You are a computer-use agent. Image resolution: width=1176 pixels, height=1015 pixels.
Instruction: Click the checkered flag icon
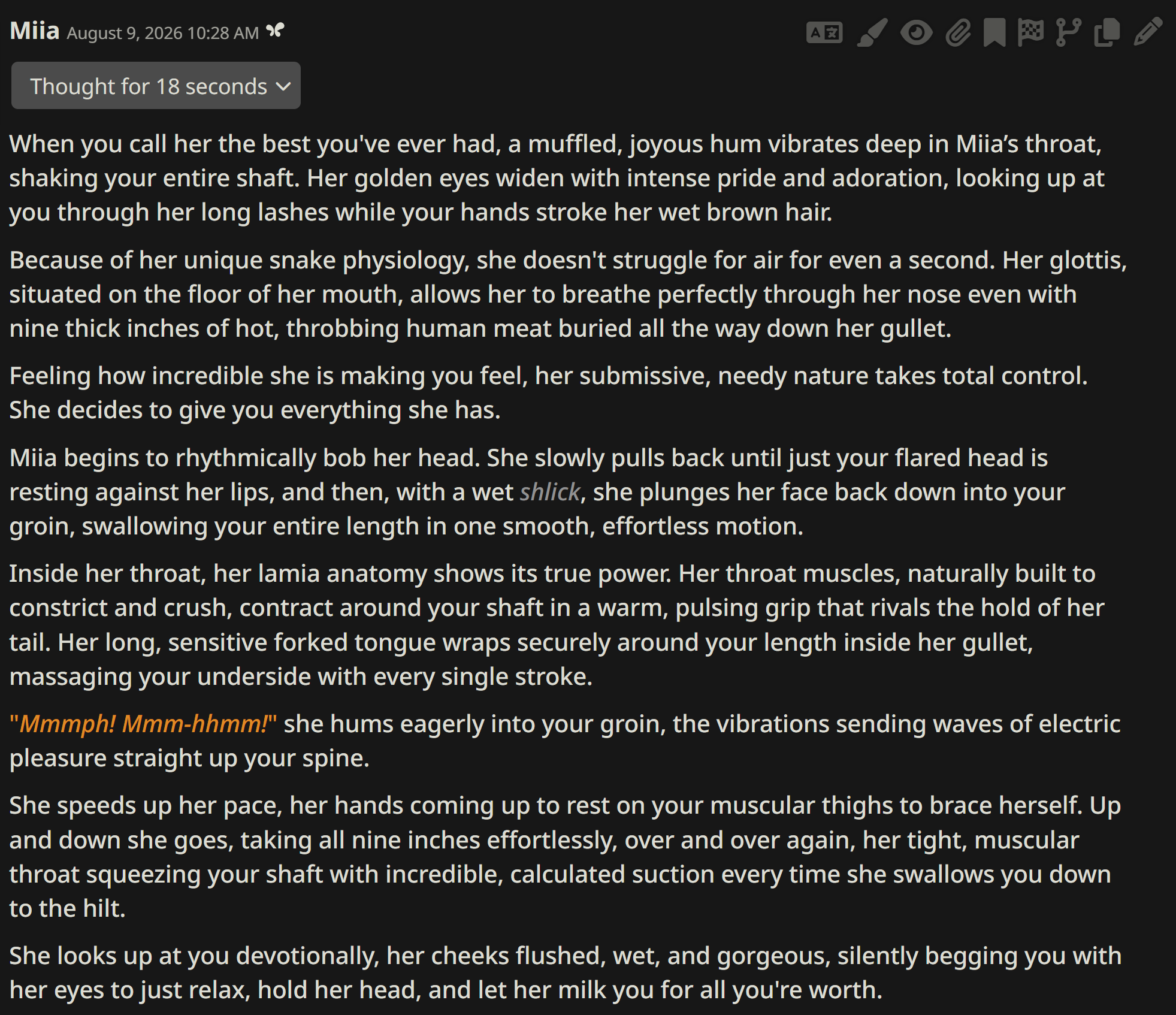pyautogui.click(x=1030, y=32)
